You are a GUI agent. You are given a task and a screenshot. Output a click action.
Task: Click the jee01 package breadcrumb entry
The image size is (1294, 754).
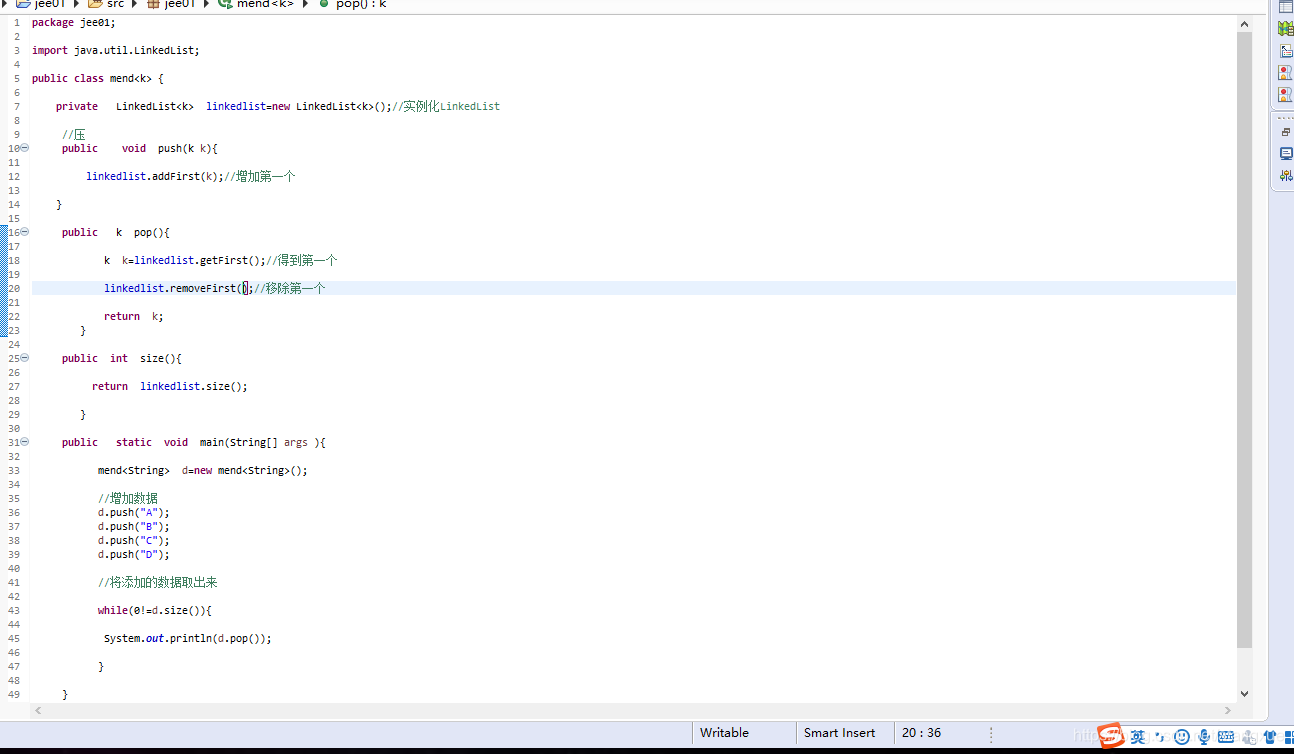[170, 4]
